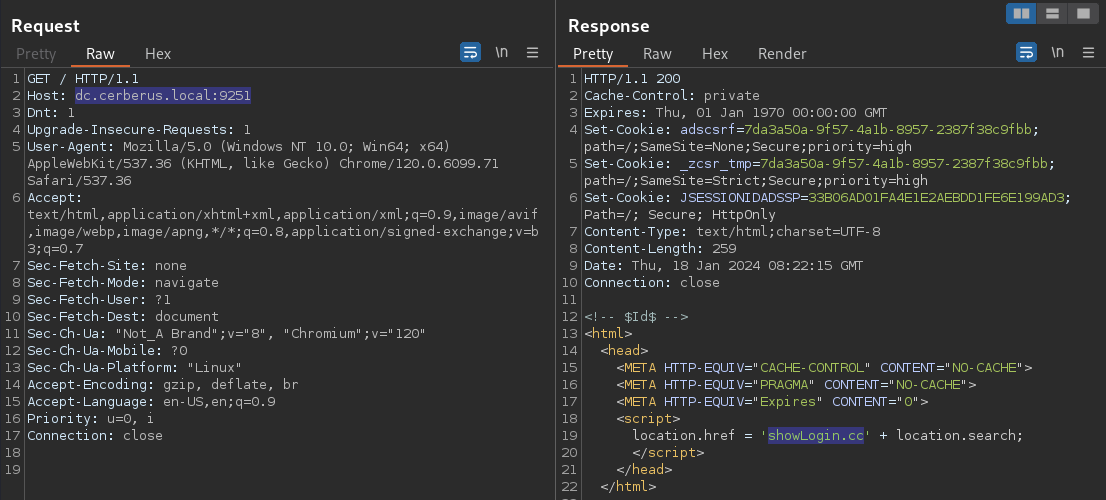Switch Response view to Pretty tab
1106x500 pixels.
(x=592, y=54)
